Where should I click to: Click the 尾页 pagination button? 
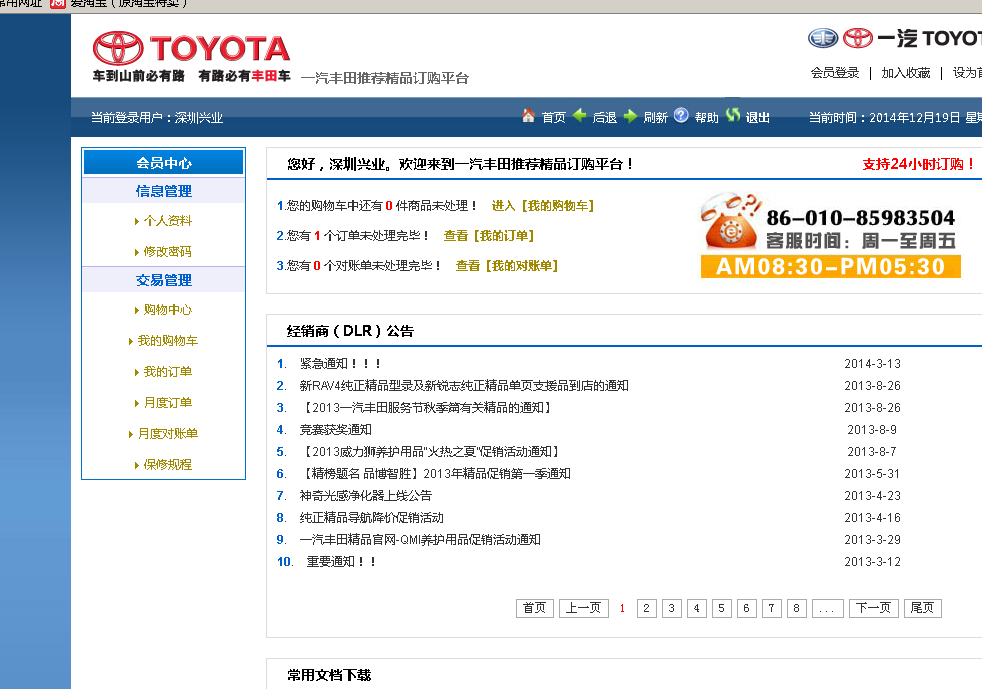[x=923, y=608]
